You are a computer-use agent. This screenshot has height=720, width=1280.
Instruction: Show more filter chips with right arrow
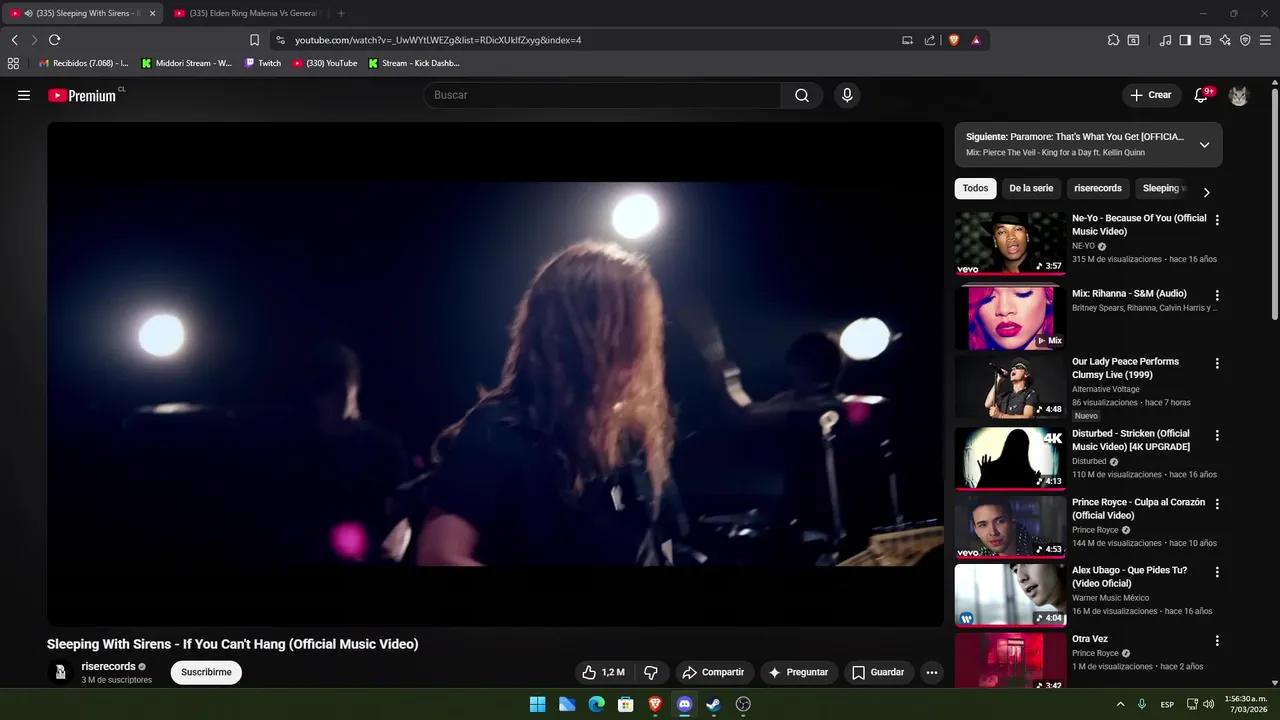pos(1206,192)
